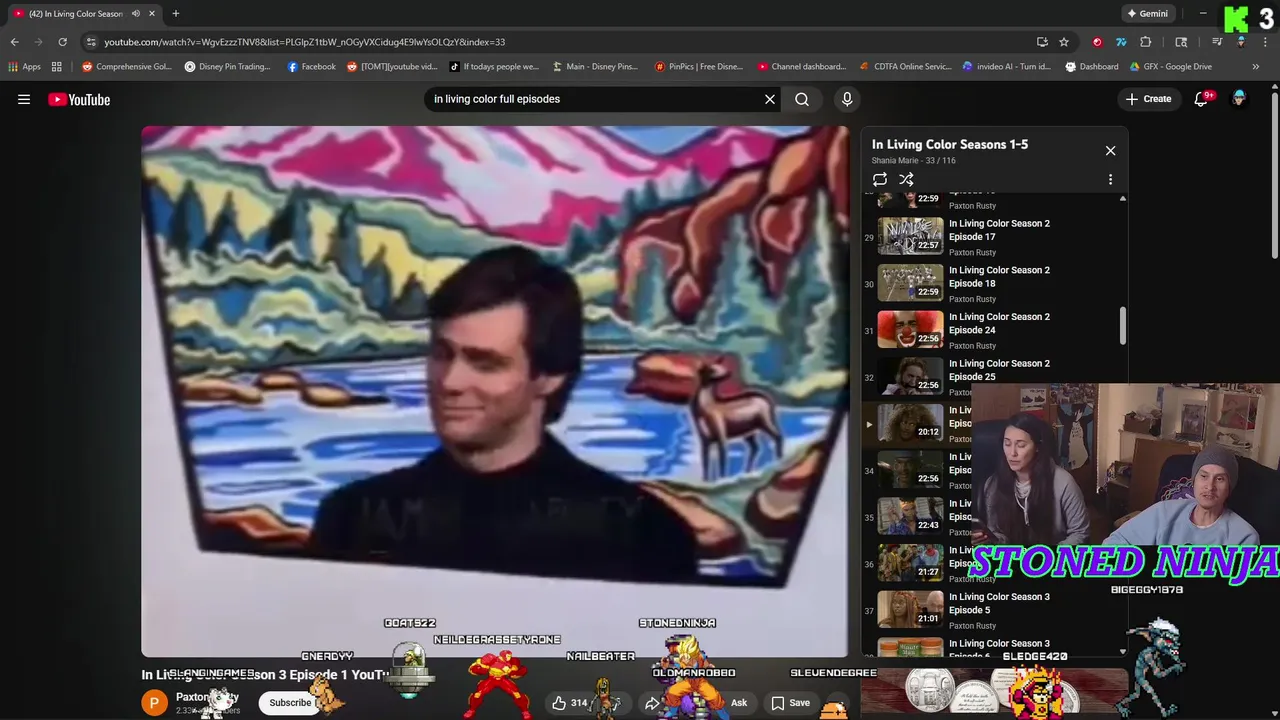Toggle loop playlist in the playlist panel
Screen dimensions: 1280x720
click(x=880, y=180)
